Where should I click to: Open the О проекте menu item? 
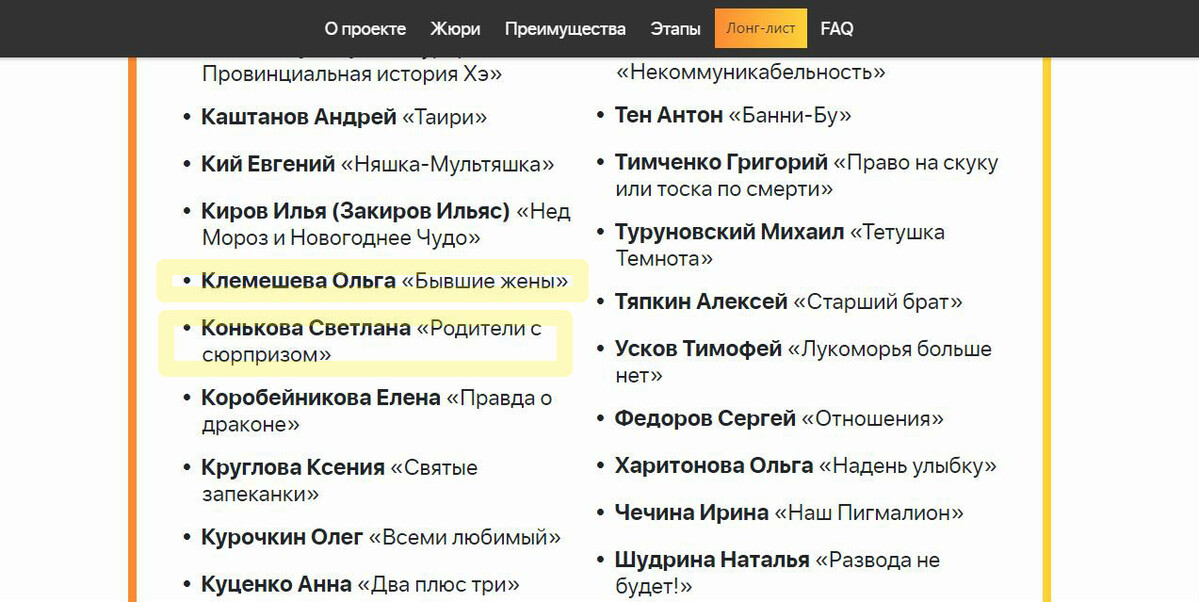(365, 29)
